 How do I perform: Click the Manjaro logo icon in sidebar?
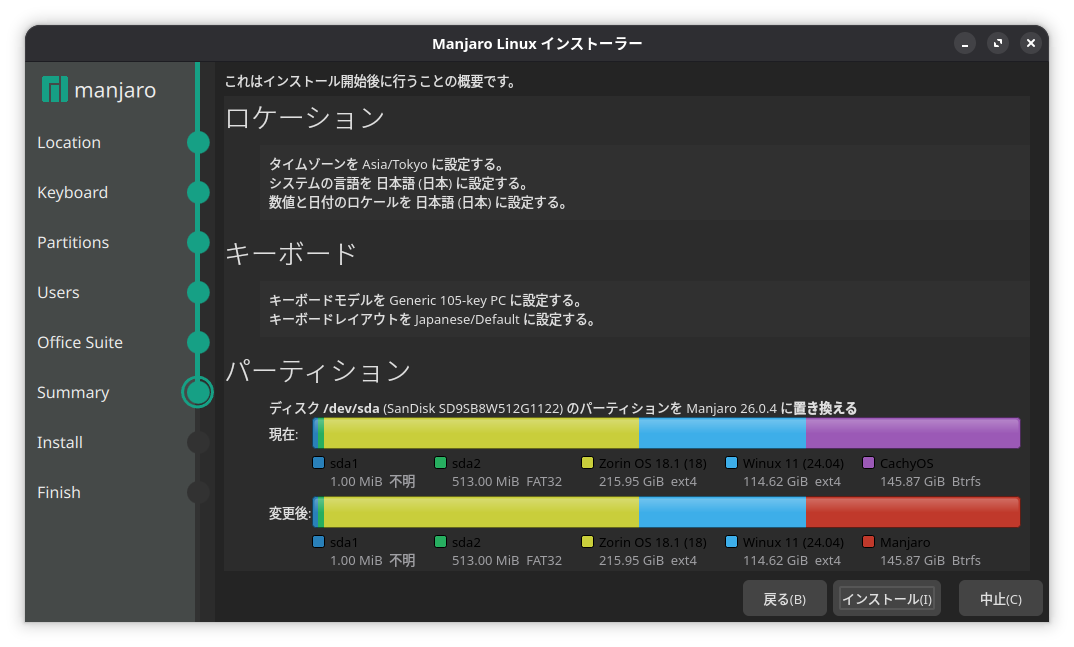pyautogui.click(x=55, y=89)
